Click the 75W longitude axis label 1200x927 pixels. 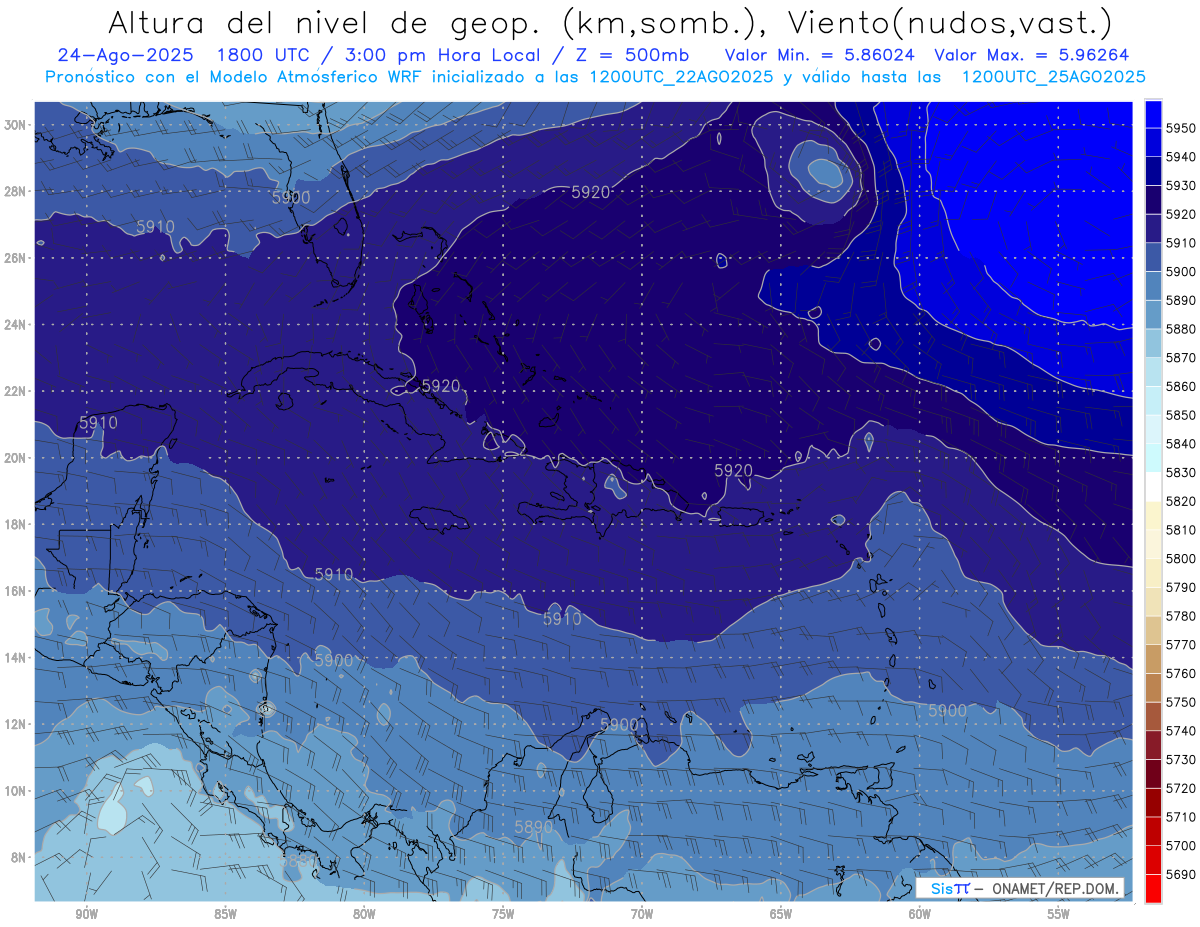point(503,914)
